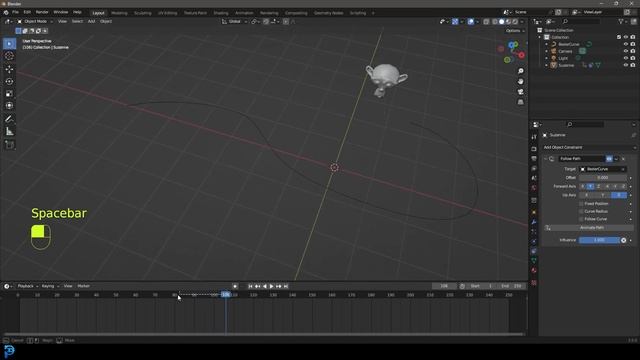
Task: Click the viewport zoom magnifier icon
Action: tap(520, 71)
